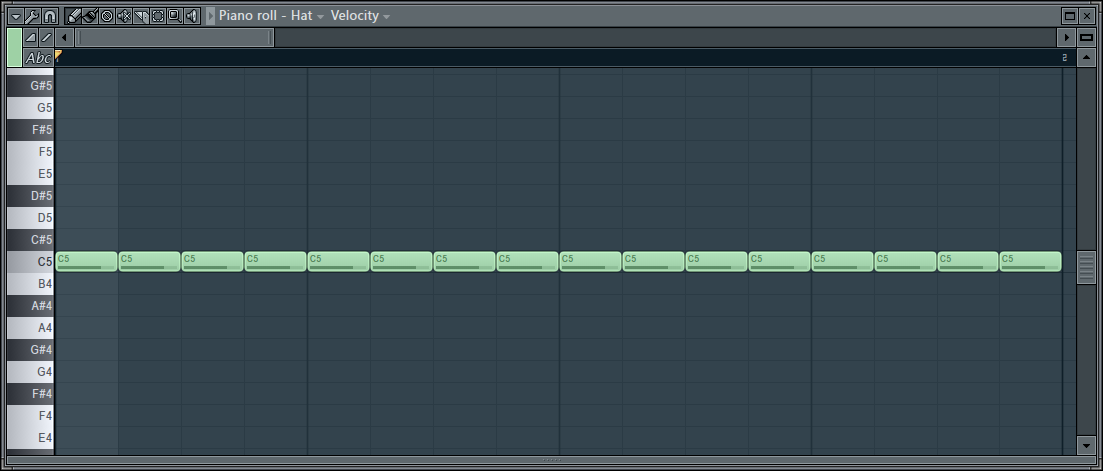Image resolution: width=1103 pixels, height=471 pixels.
Task: Select the Delete tool
Action: coord(107,16)
